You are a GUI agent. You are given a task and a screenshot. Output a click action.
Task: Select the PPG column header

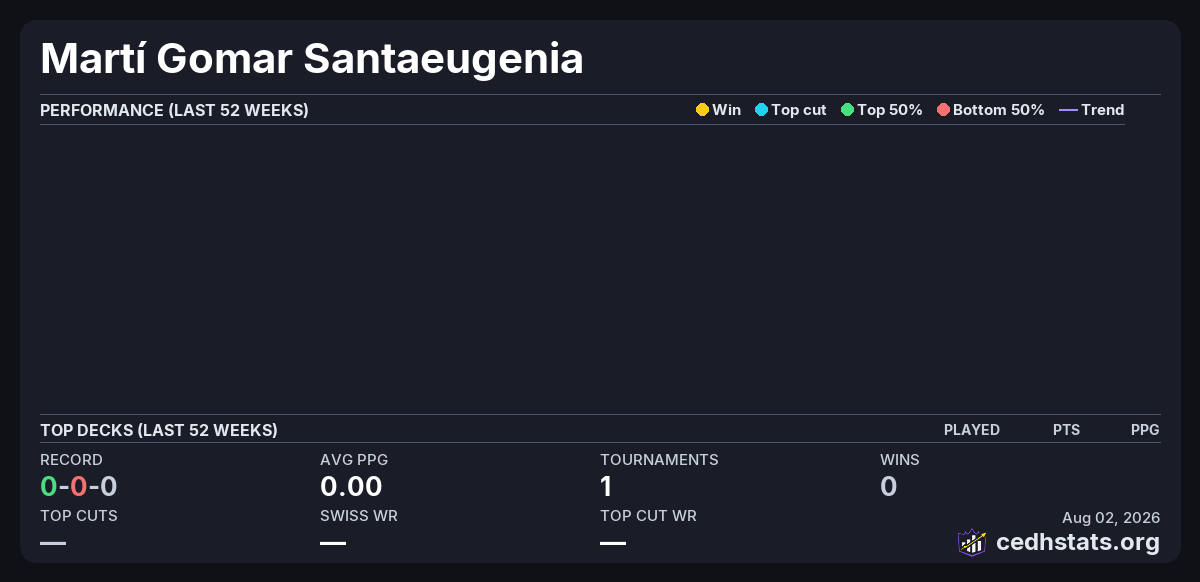click(x=1145, y=430)
